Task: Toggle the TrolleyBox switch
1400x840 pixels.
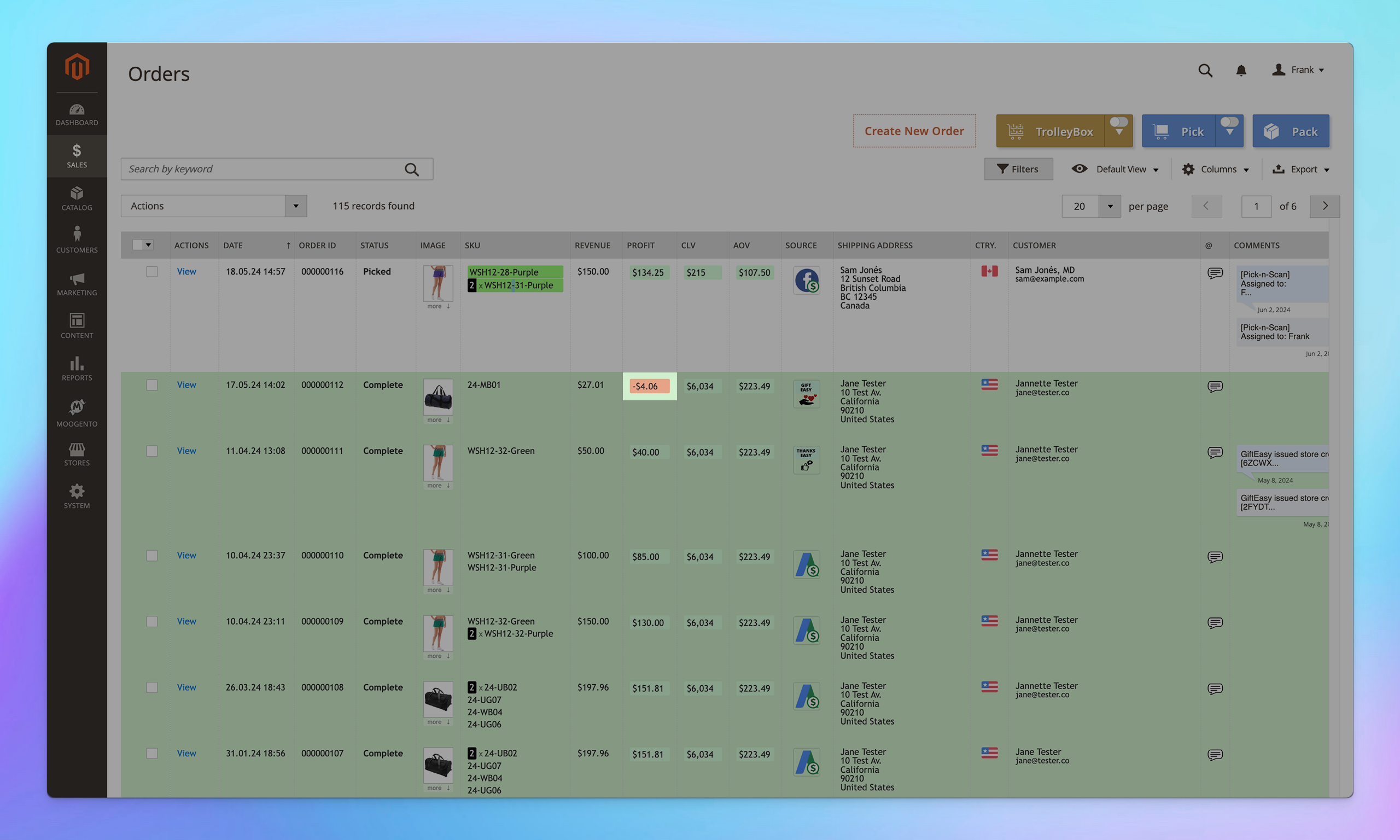Action: coord(1118,122)
